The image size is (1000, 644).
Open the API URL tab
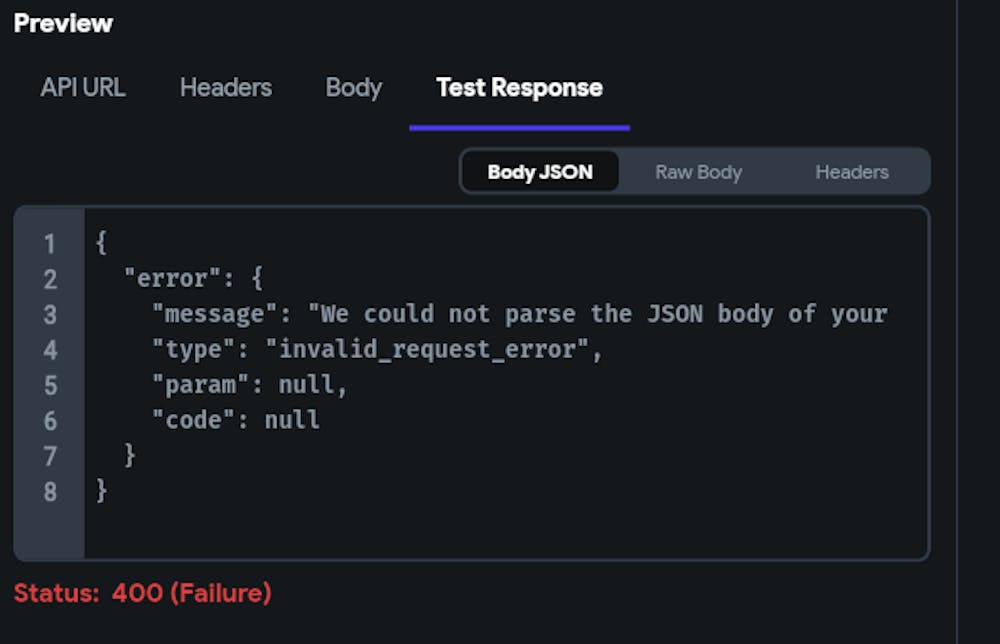point(83,88)
